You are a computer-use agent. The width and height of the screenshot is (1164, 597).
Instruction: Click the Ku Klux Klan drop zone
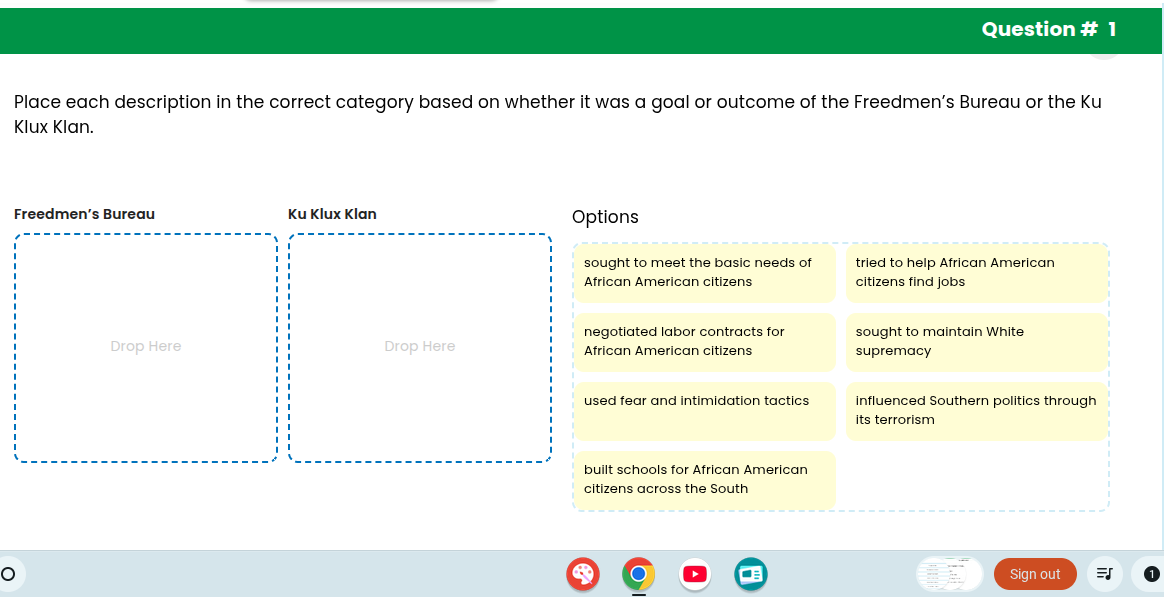pos(419,346)
